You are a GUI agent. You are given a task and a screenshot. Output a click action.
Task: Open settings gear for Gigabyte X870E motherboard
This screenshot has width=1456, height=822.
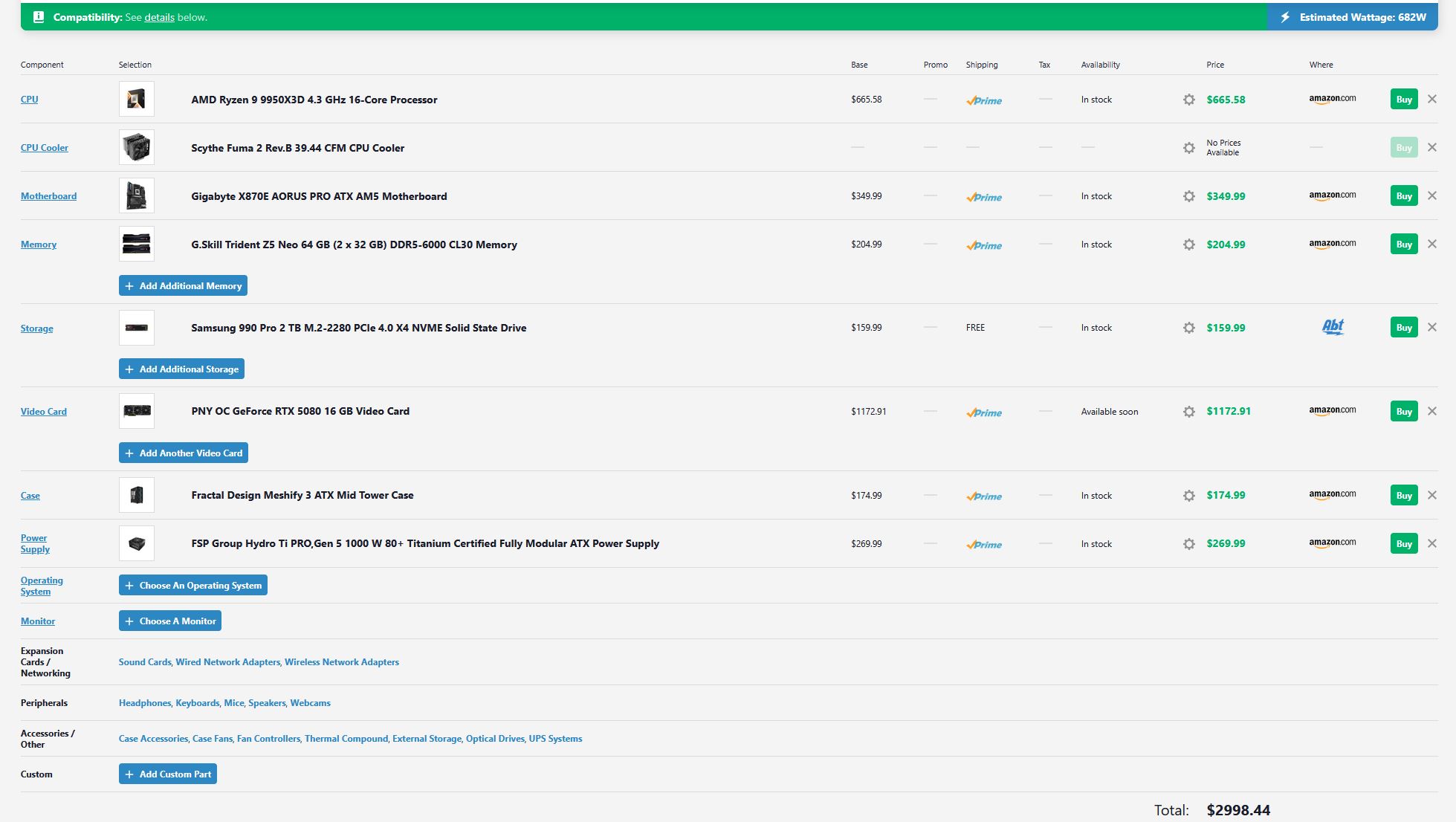click(x=1189, y=196)
